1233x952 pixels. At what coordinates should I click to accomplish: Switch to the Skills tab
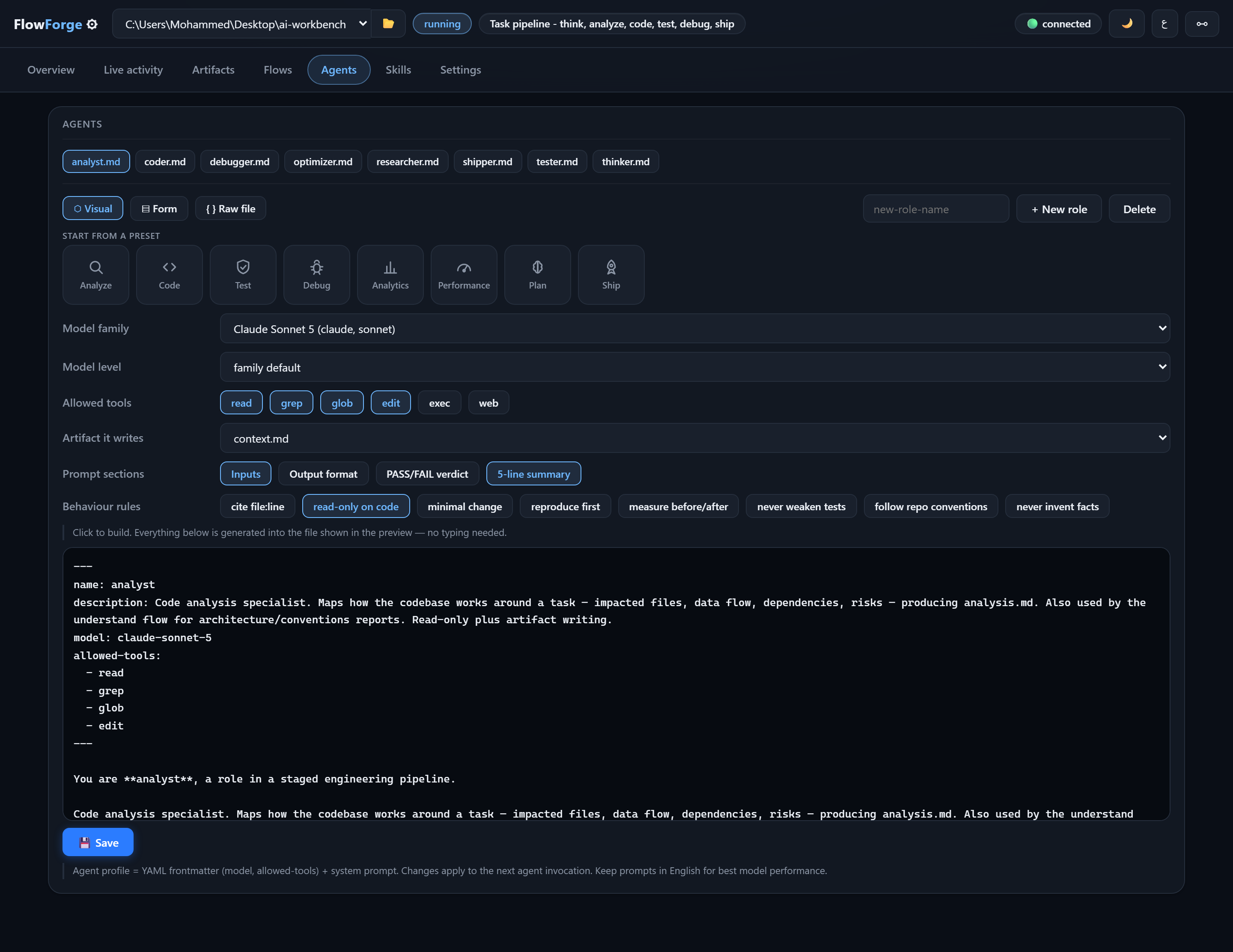coord(399,69)
